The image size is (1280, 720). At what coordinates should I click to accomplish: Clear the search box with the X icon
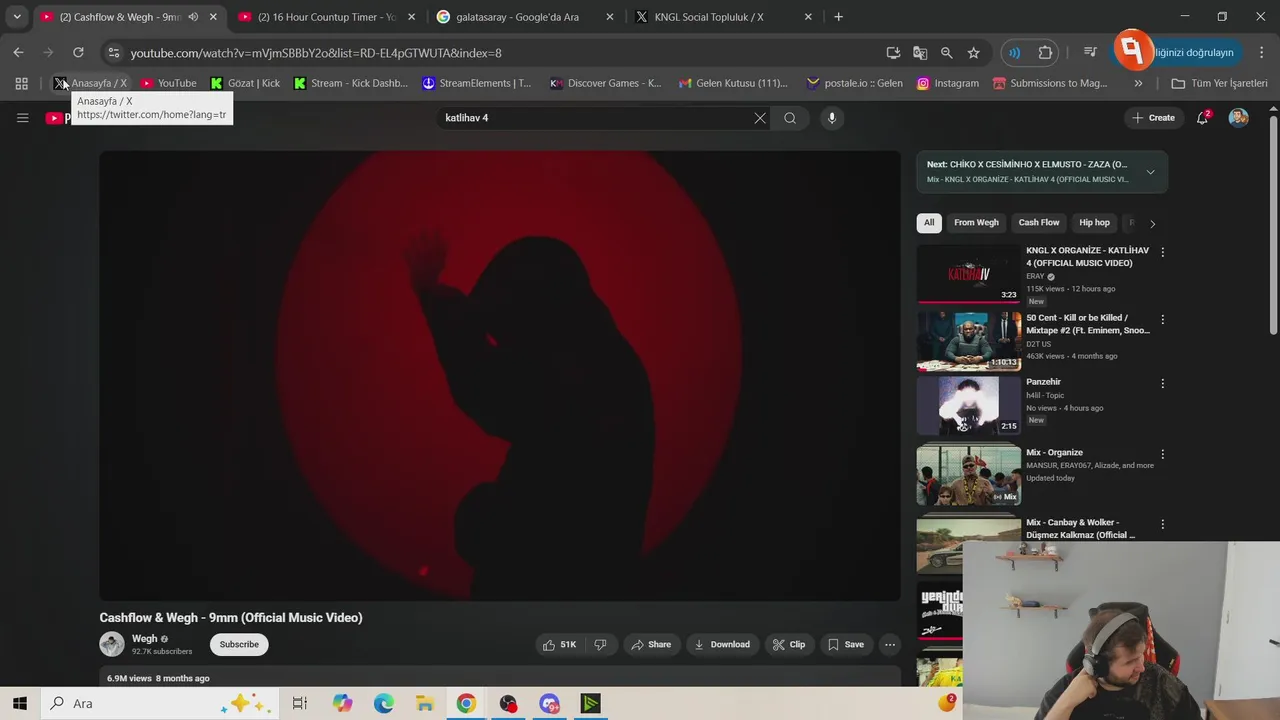click(760, 118)
